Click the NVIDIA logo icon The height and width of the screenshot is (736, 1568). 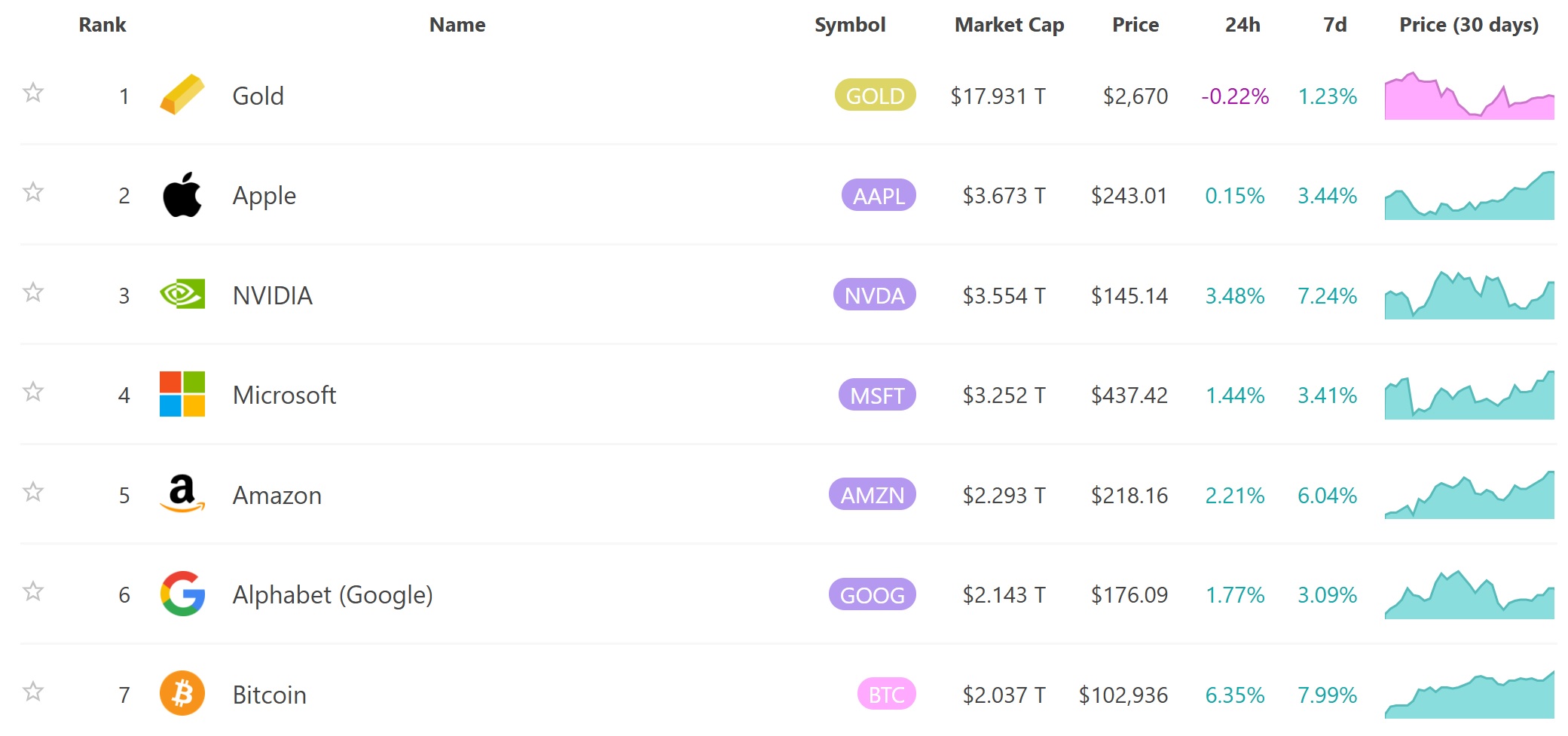182,294
